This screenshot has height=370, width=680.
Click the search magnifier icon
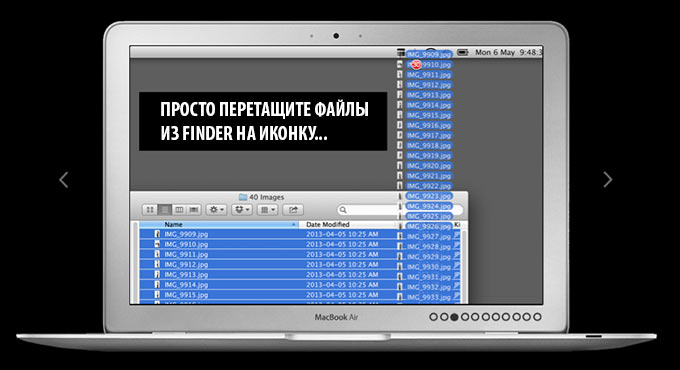343,210
